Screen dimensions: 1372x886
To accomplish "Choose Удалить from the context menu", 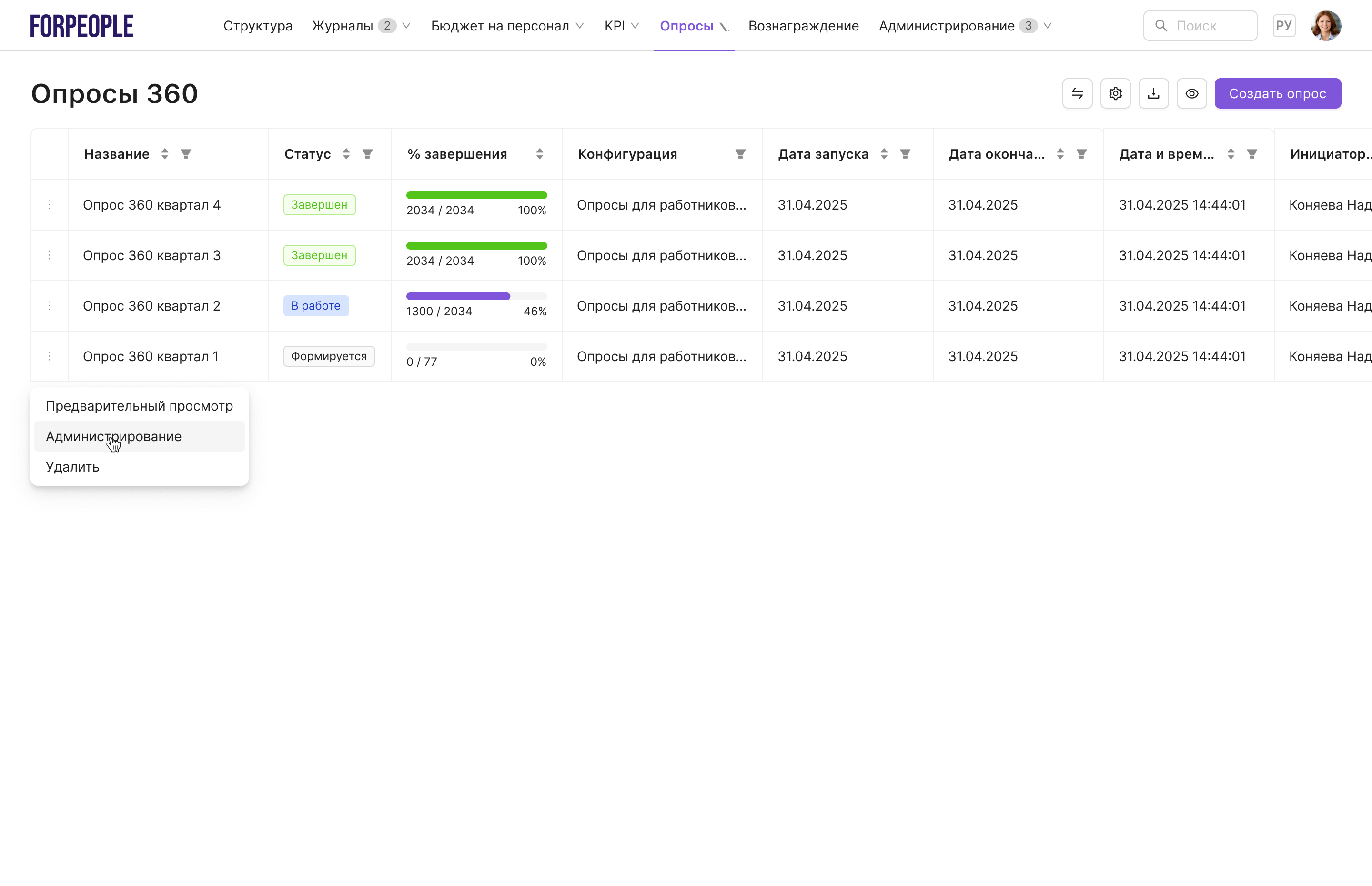I will coord(72,467).
